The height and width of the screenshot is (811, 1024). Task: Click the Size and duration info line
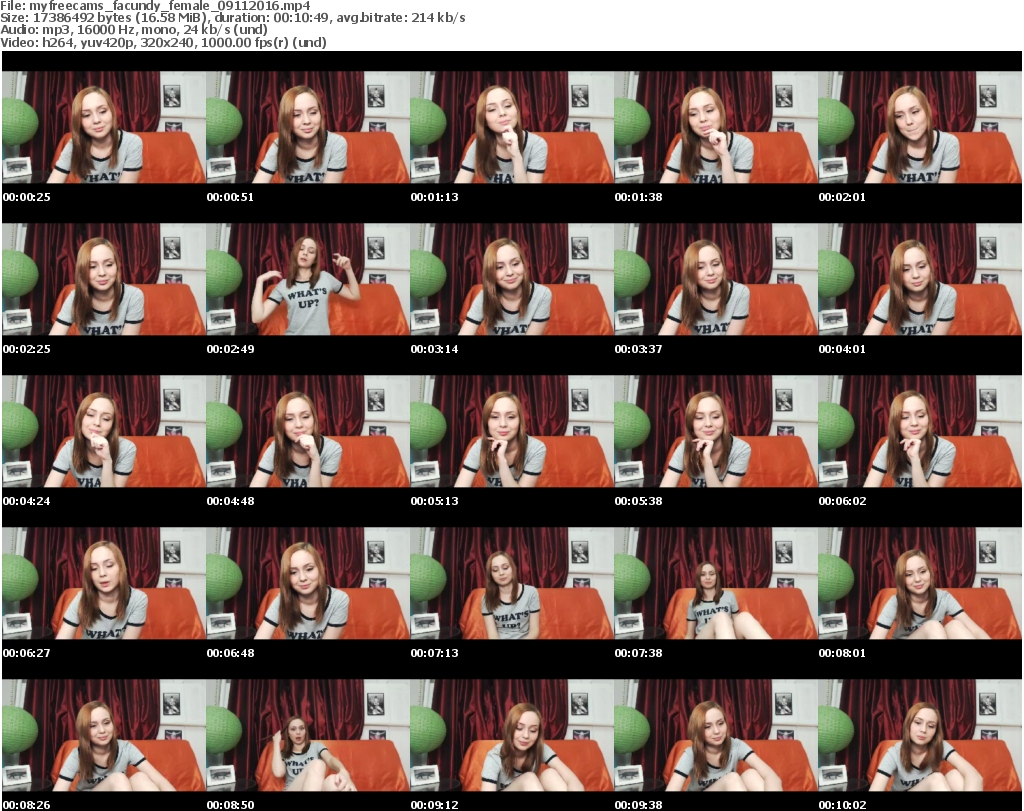coord(232,18)
